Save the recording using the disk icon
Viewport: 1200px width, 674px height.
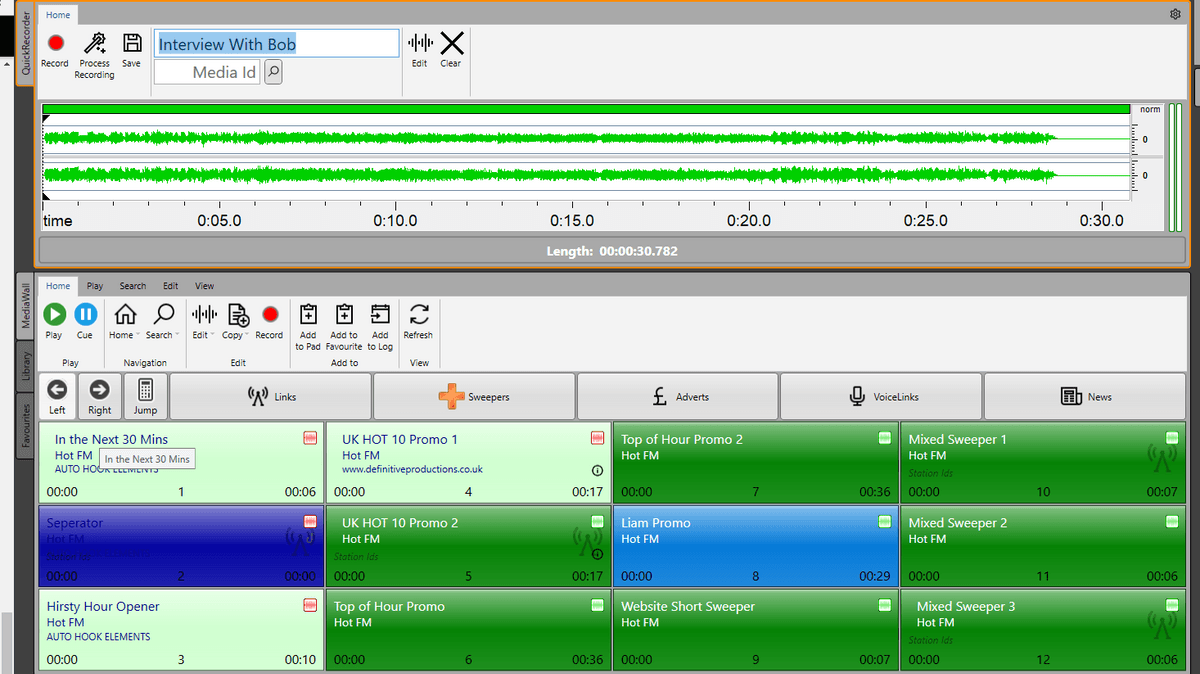[131, 44]
